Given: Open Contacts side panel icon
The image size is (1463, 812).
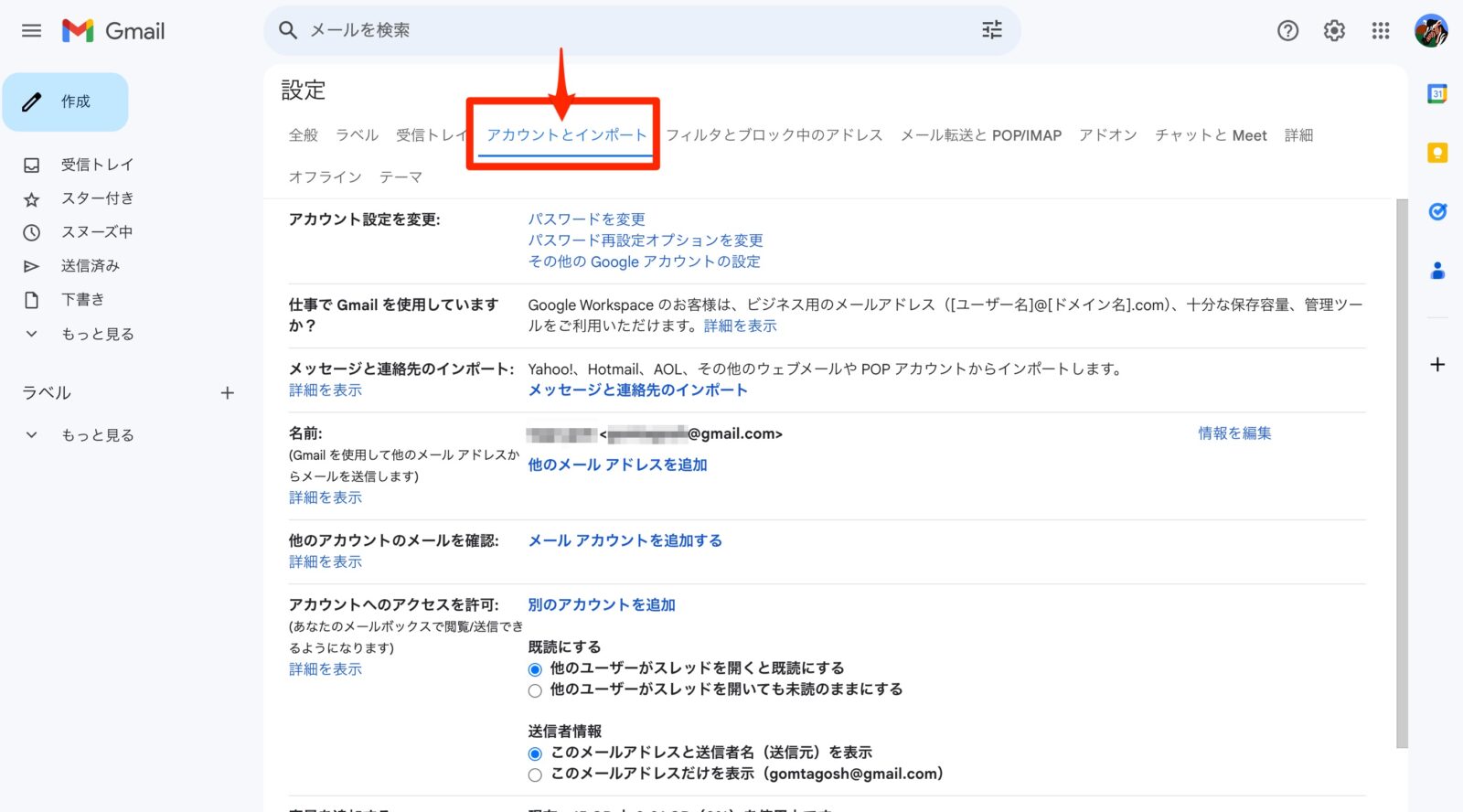Looking at the screenshot, I should (x=1437, y=271).
